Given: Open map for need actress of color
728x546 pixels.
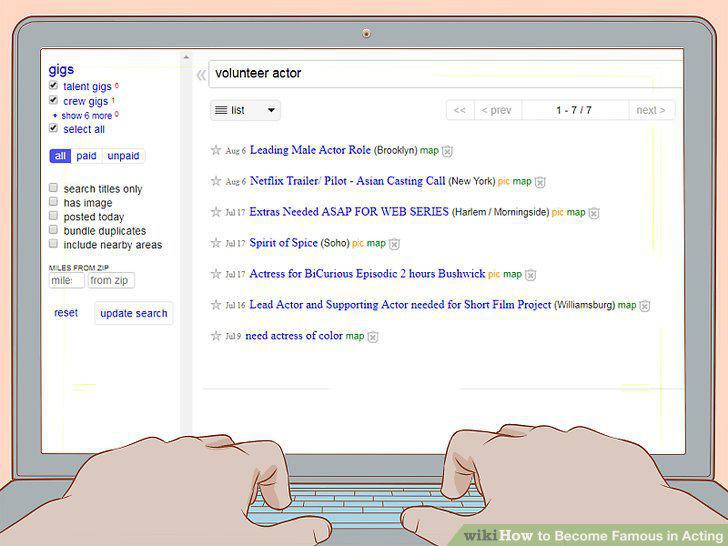Looking at the screenshot, I should click(x=355, y=336).
